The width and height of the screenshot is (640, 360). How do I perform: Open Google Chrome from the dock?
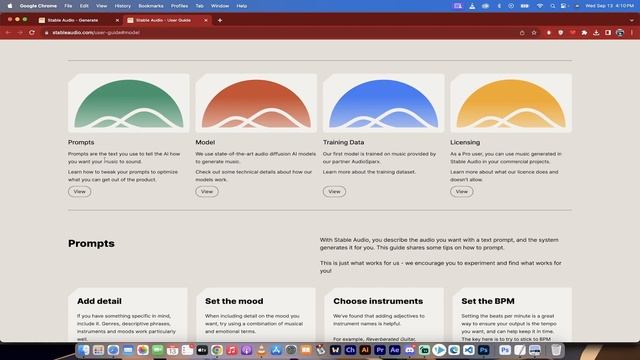217,350
